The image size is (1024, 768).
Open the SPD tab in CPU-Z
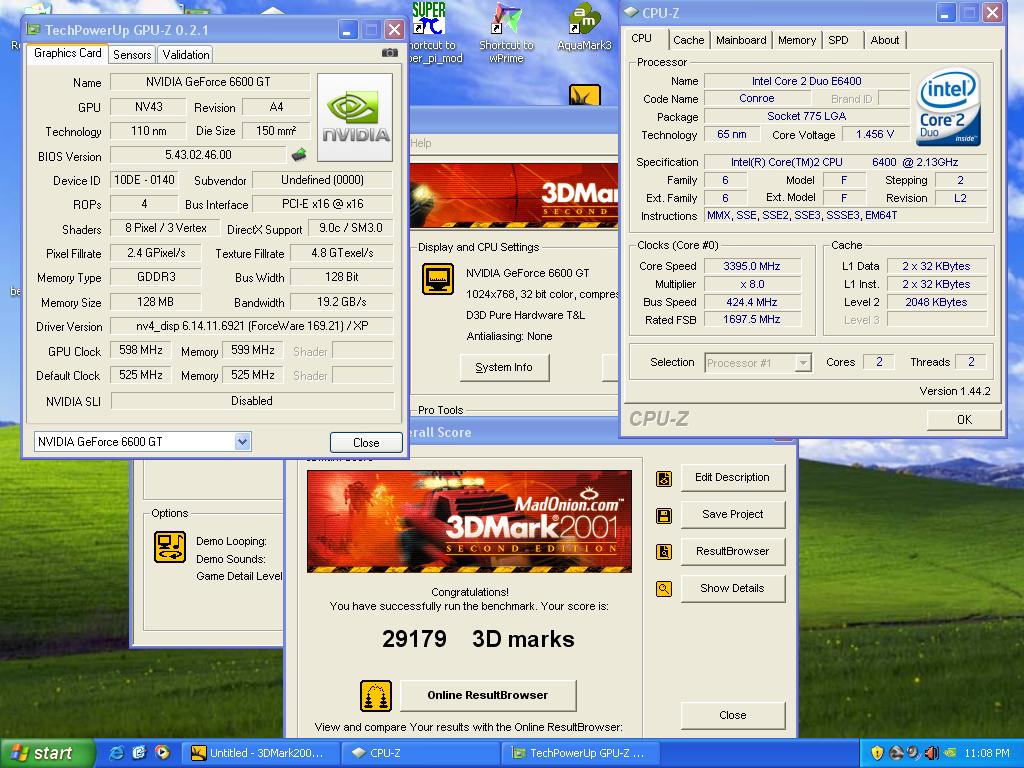839,40
